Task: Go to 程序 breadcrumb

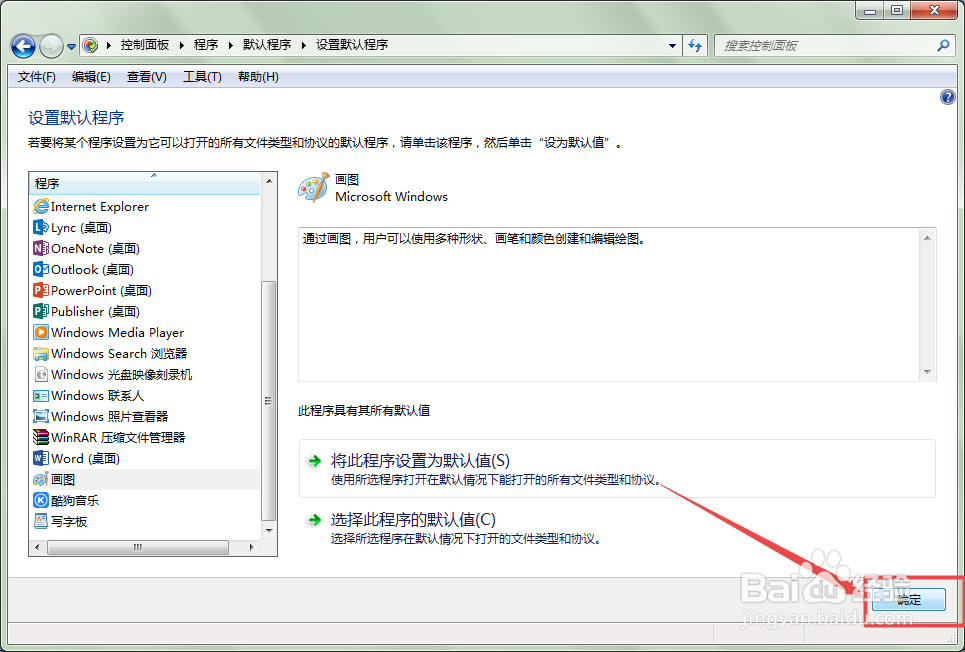Action: [206, 45]
